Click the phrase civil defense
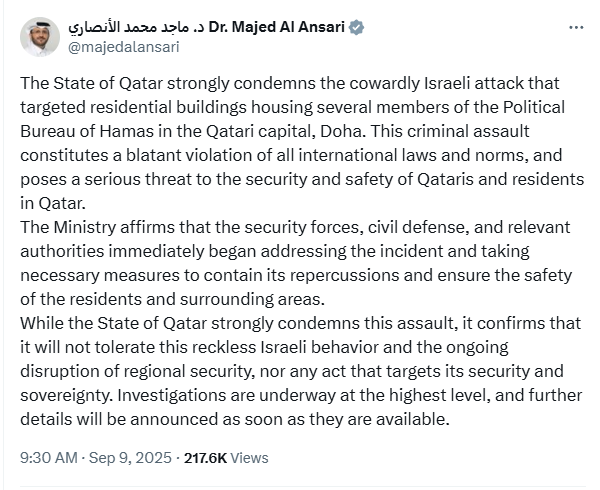 tap(419, 227)
